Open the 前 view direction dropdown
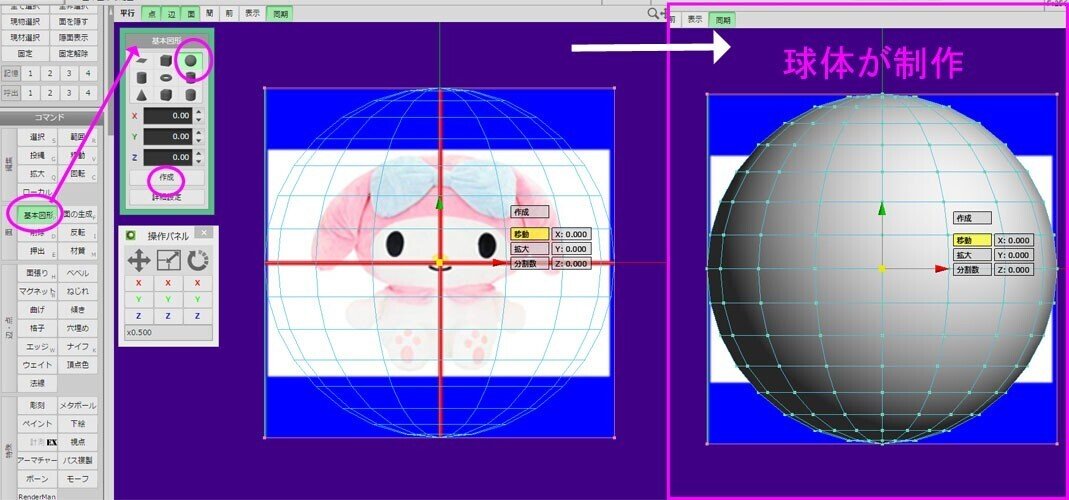 [230, 13]
